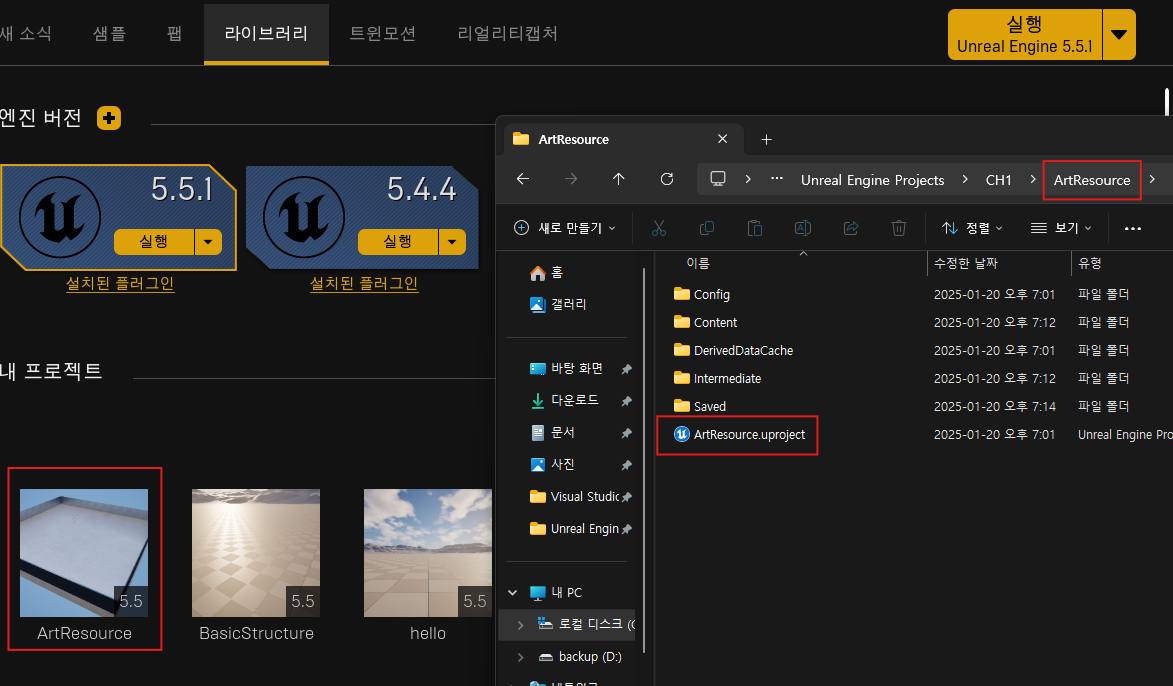Open 설치된 플러그인 link under 5.4.4

pyautogui.click(x=364, y=284)
